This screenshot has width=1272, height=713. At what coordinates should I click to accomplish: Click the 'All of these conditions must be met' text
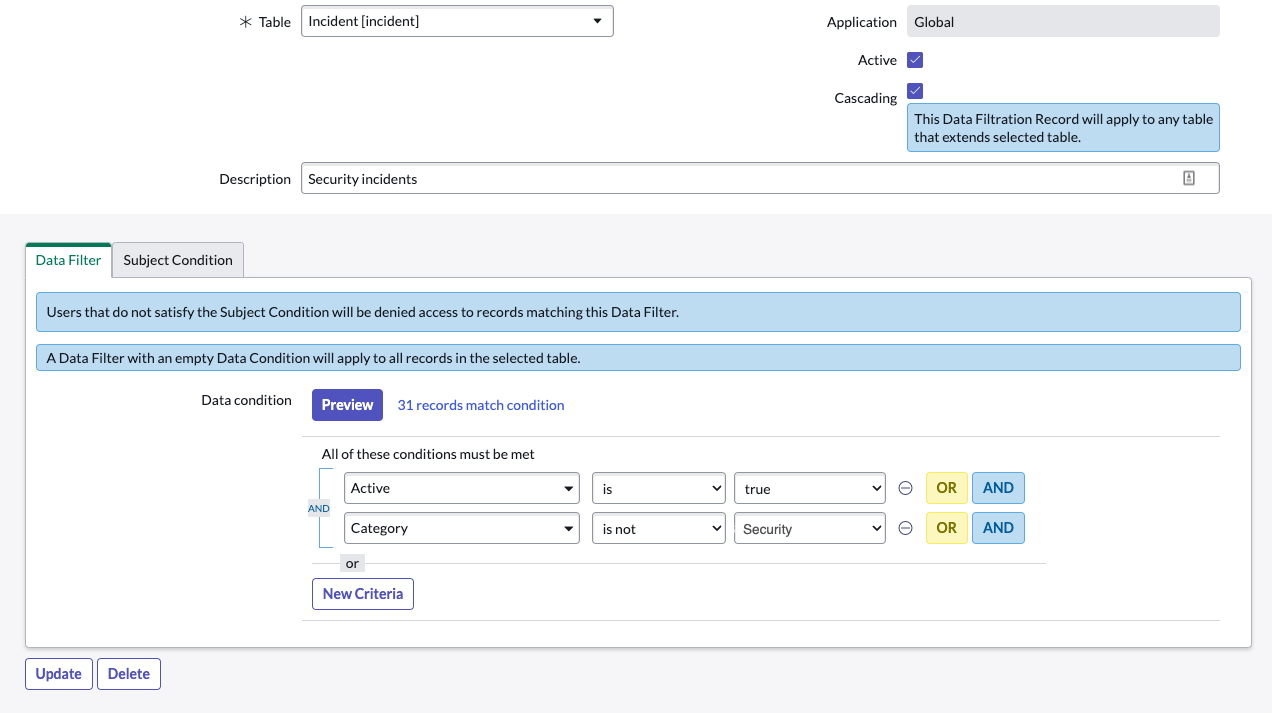428,454
